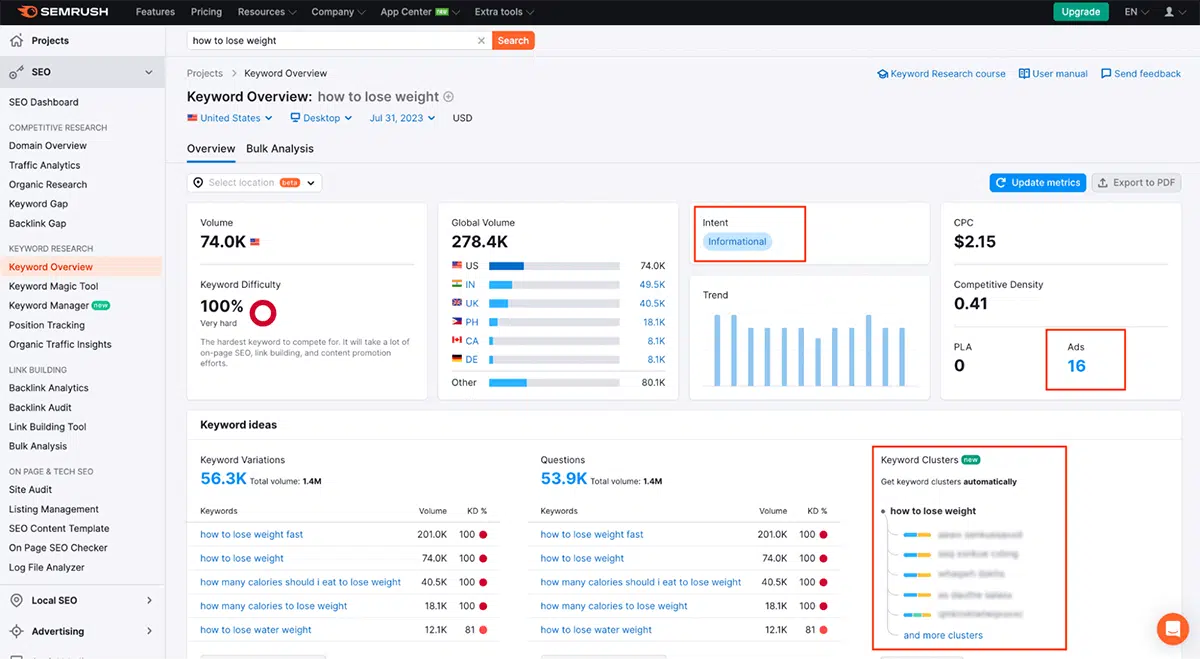Click how to lose water weight in Keyword Variations
This screenshot has width=1200, height=659.
(256, 630)
